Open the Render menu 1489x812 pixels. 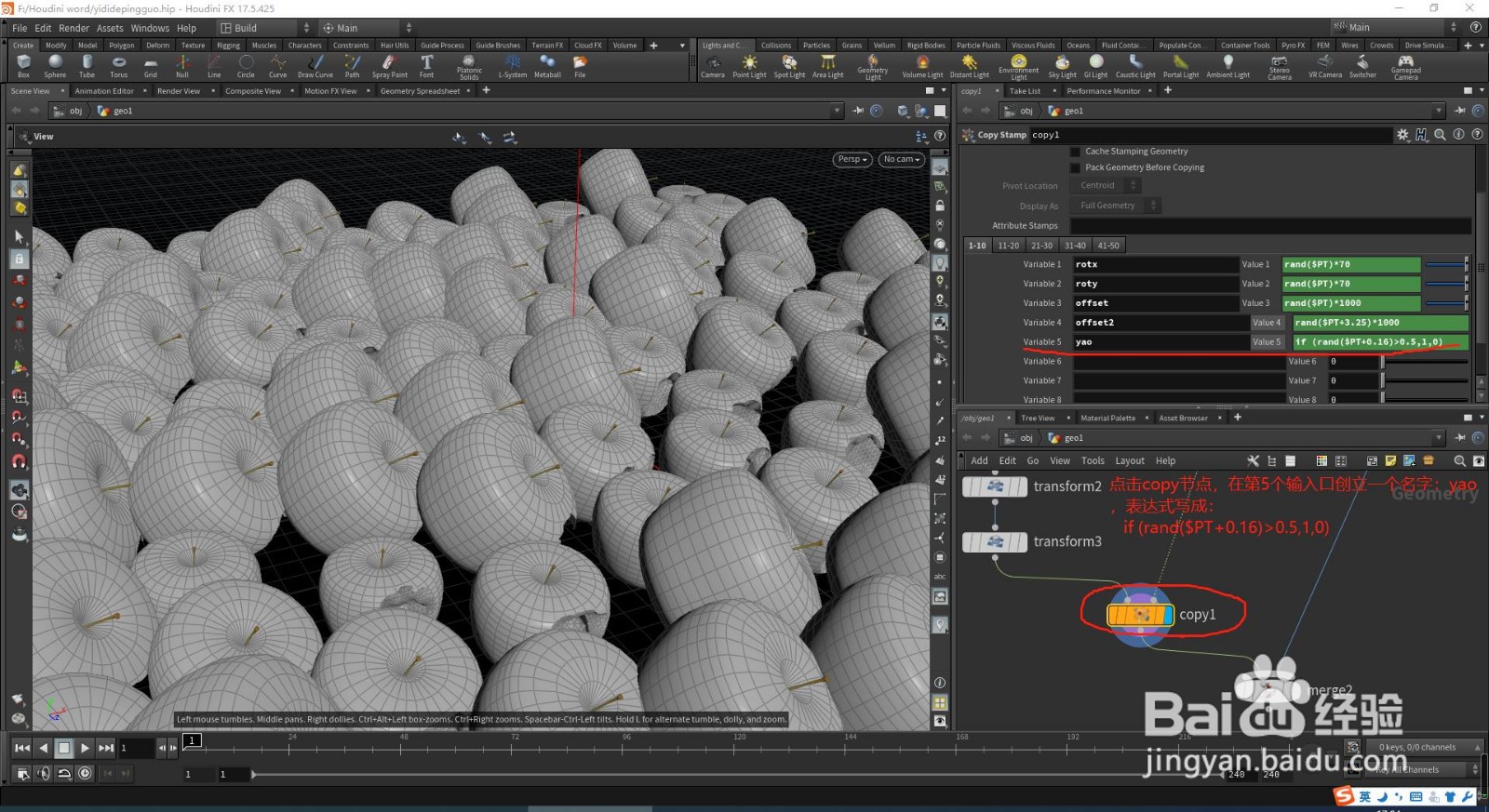click(x=74, y=28)
